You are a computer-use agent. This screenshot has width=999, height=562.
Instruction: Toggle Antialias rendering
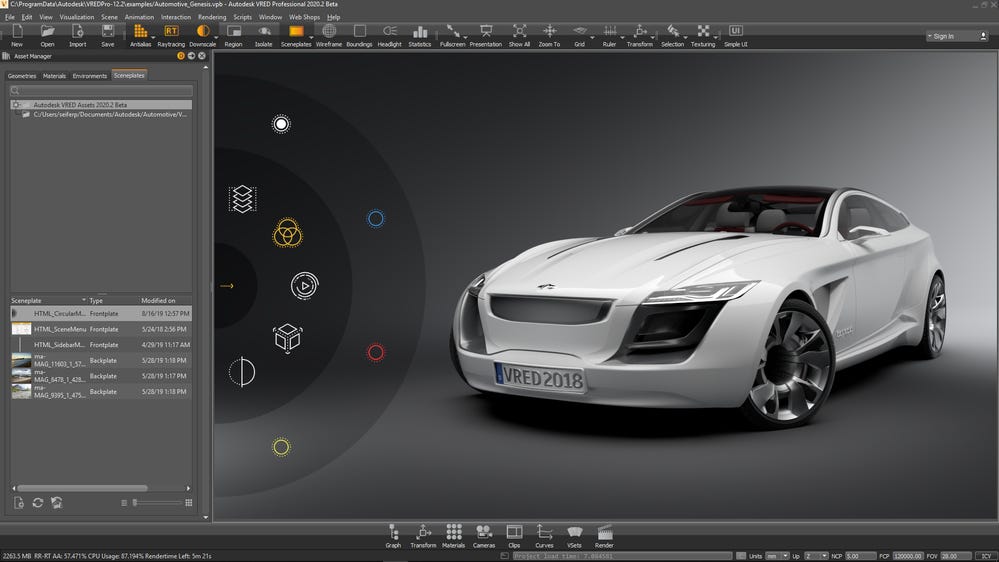click(140, 35)
